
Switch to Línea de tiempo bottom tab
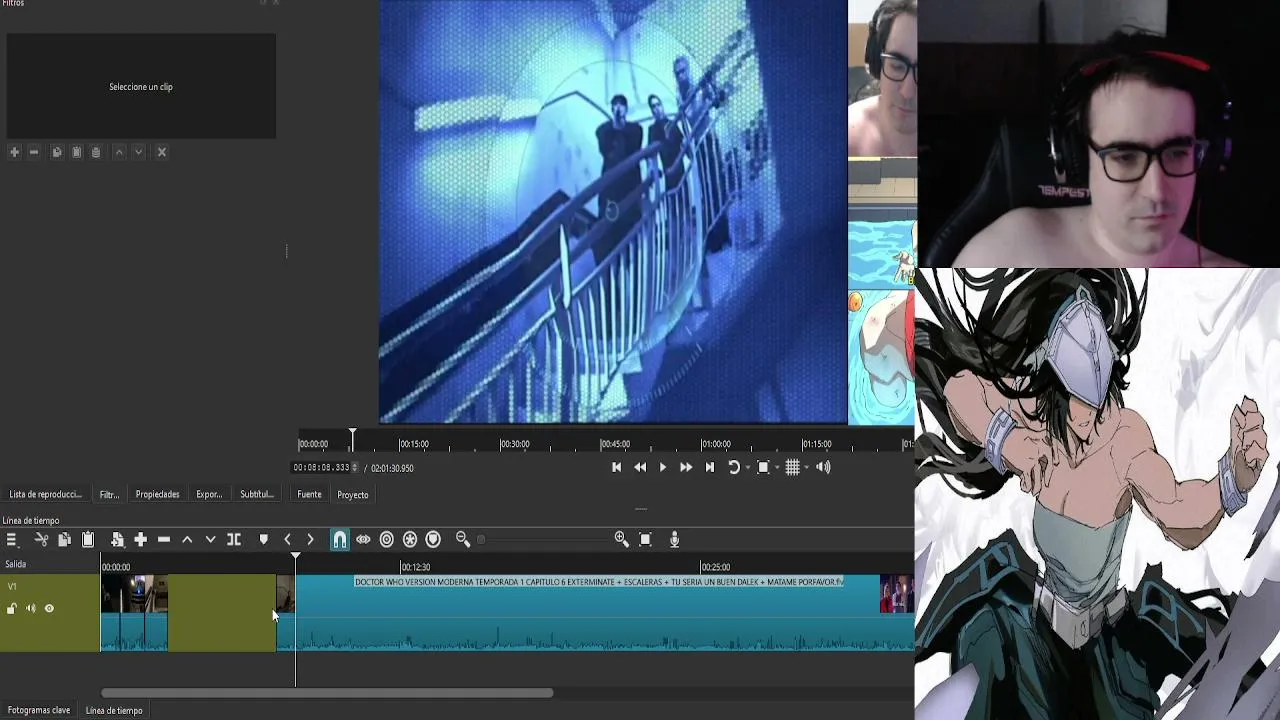point(114,710)
